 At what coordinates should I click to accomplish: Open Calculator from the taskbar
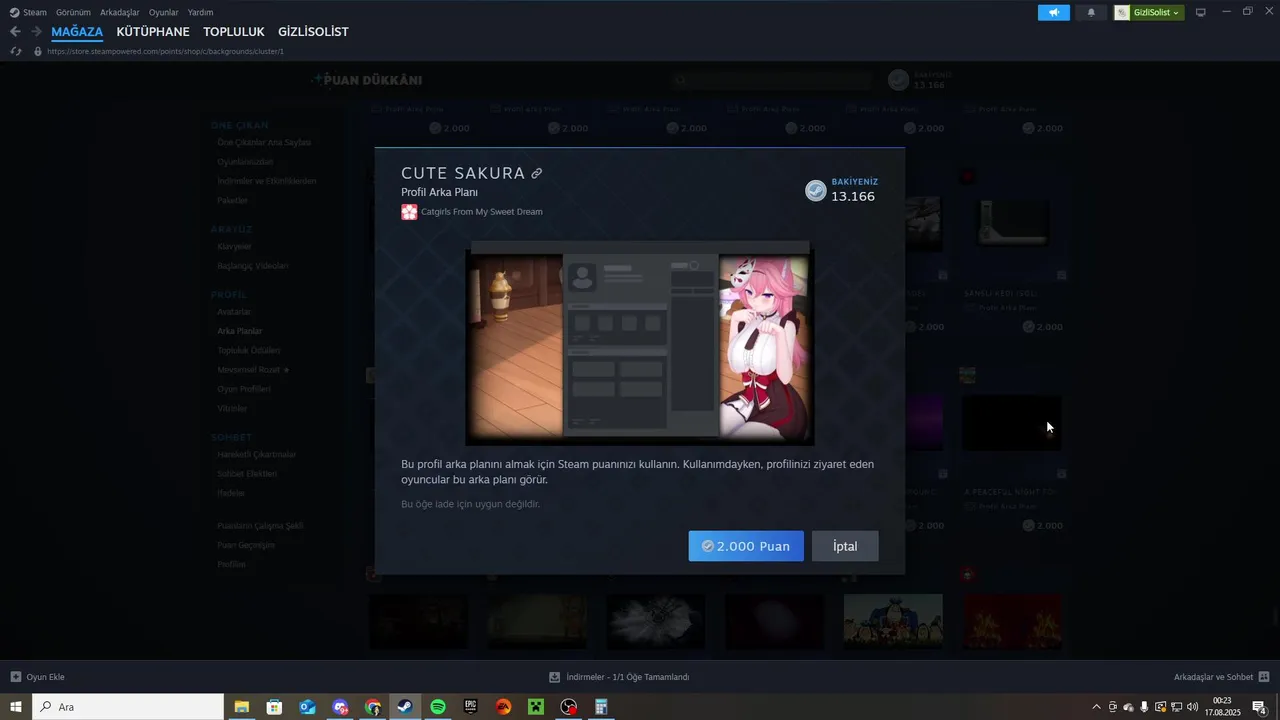pos(602,707)
